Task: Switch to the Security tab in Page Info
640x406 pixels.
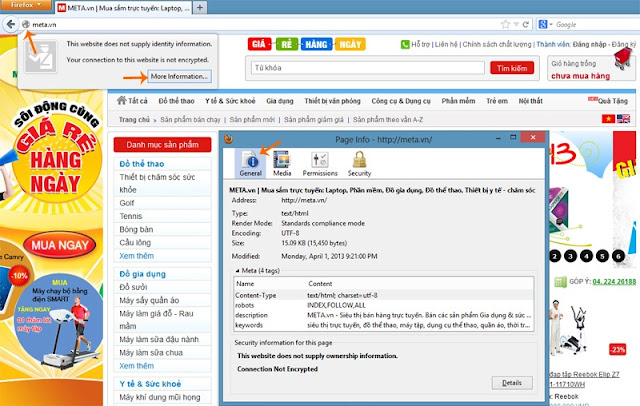Action: click(x=359, y=163)
